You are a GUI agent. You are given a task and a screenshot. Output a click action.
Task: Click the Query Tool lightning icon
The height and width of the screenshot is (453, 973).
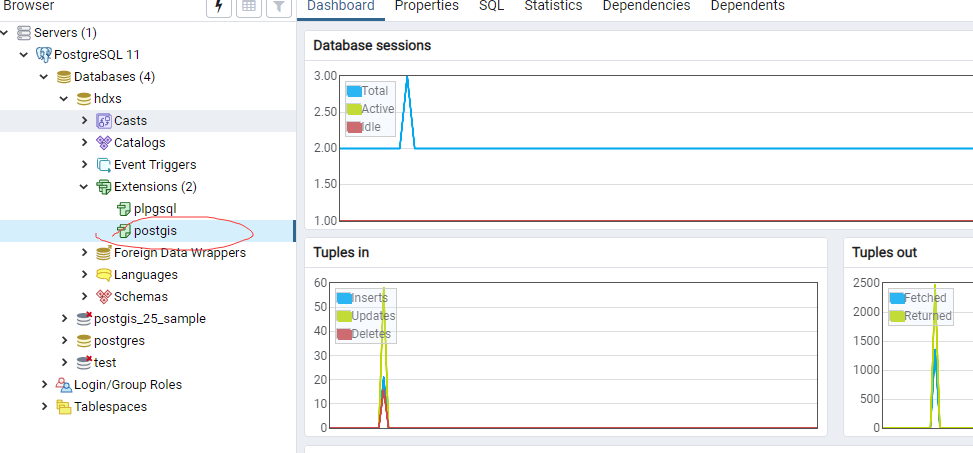pos(220,6)
